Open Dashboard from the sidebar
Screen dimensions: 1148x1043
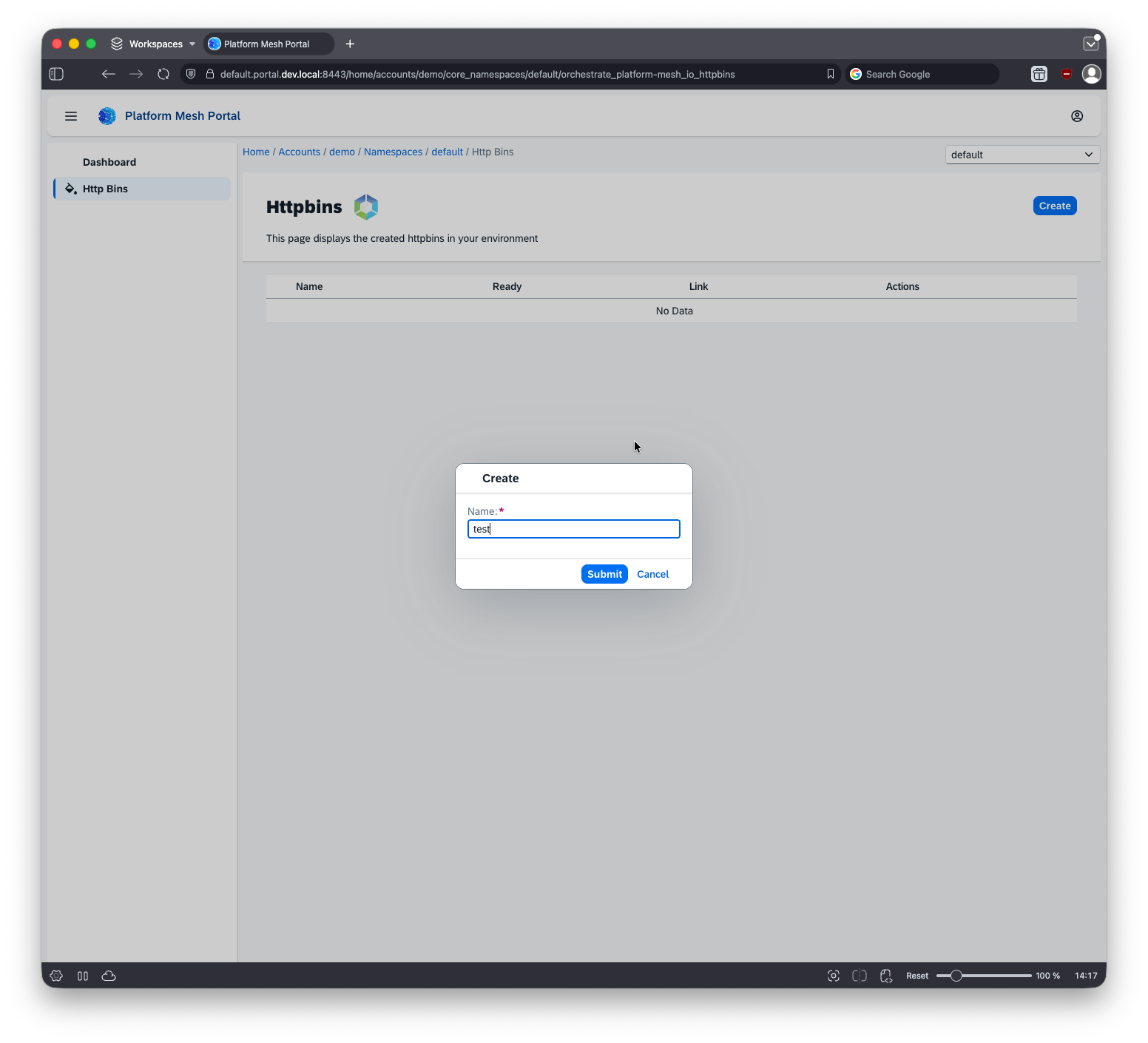[109, 162]
